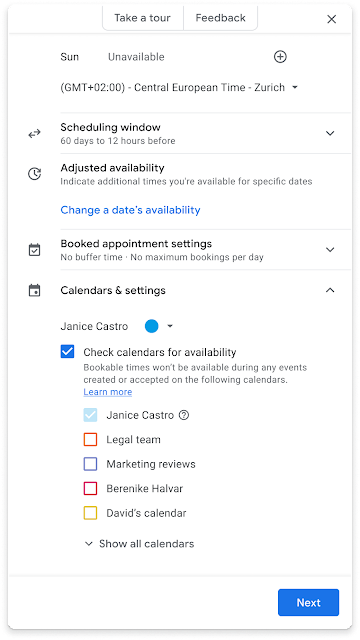
Task: Check the Berenike Halvar calendar box
Action: (x=90, y=489)
